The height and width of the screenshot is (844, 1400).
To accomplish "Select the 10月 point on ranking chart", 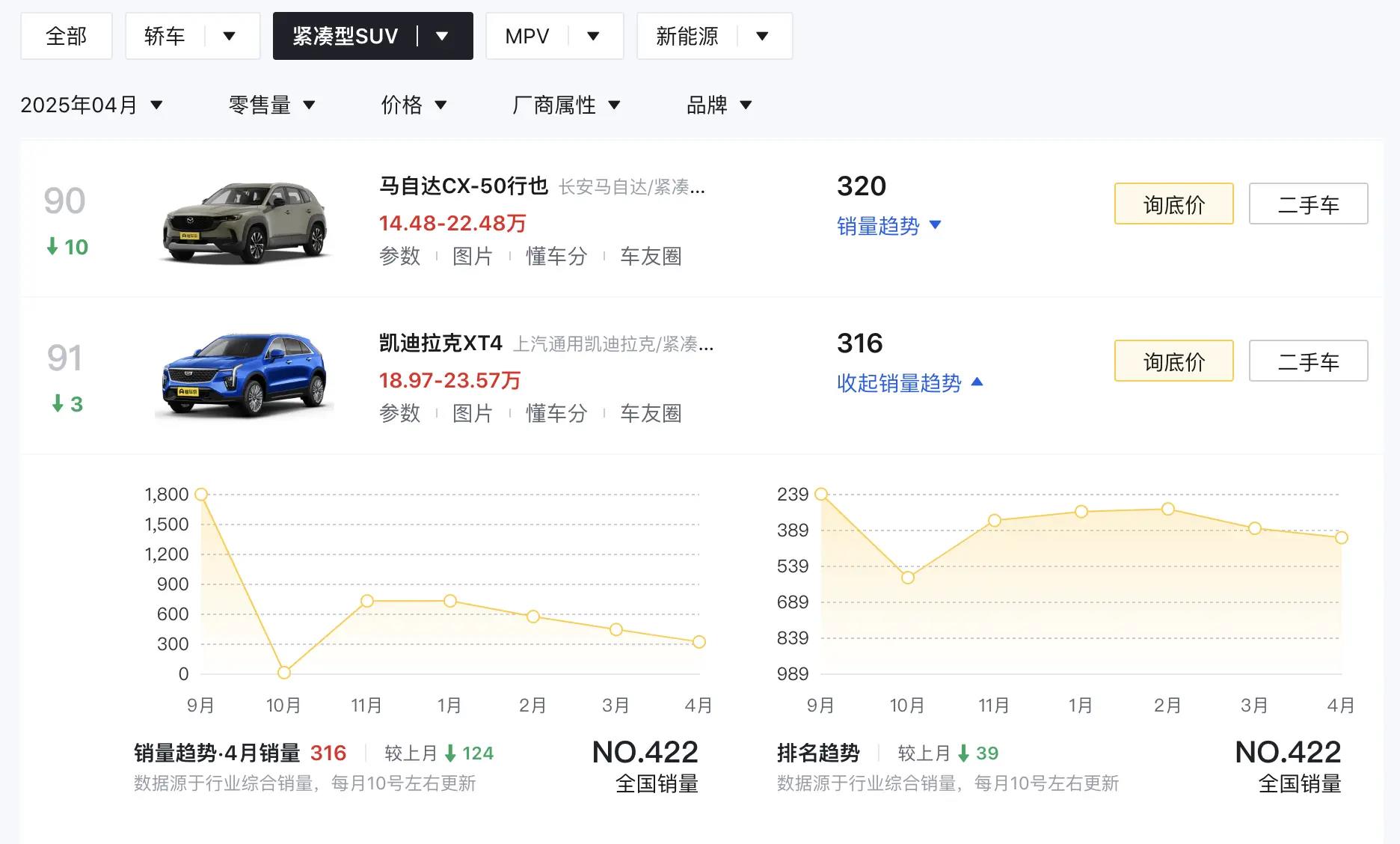I will point(908,578).
